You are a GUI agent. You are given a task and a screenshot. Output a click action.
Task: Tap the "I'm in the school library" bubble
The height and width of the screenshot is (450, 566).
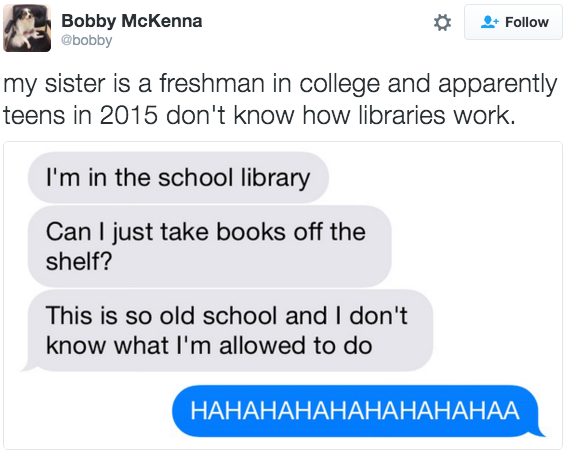click(178, 178)
